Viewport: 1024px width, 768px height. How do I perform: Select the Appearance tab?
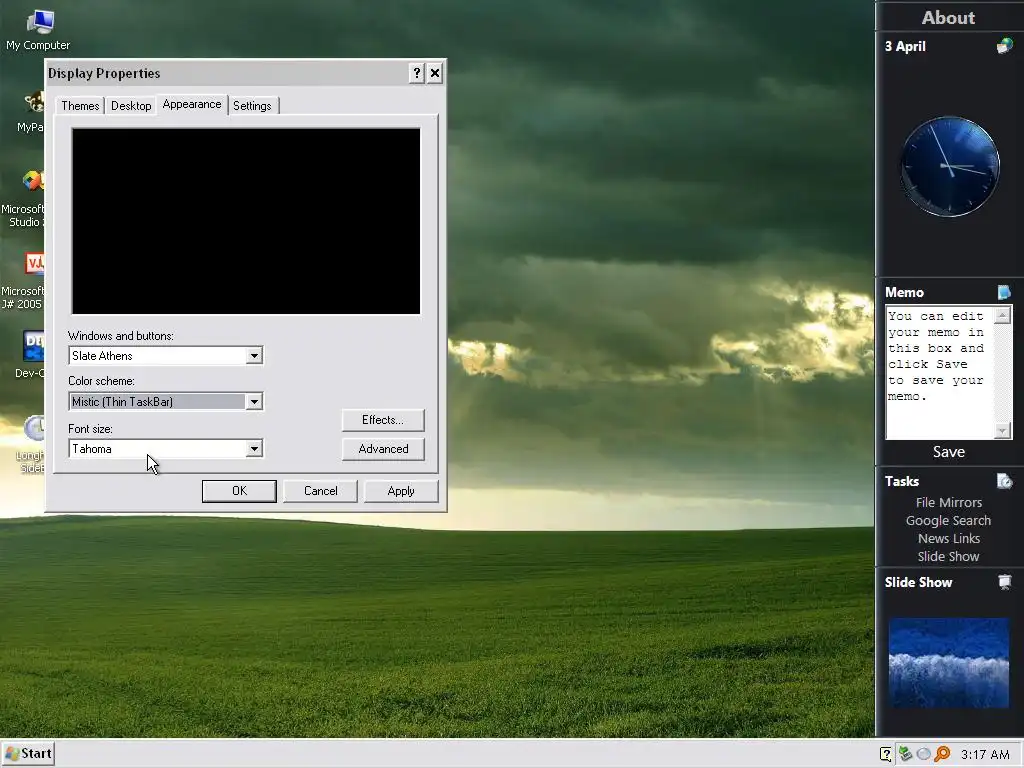192,104
